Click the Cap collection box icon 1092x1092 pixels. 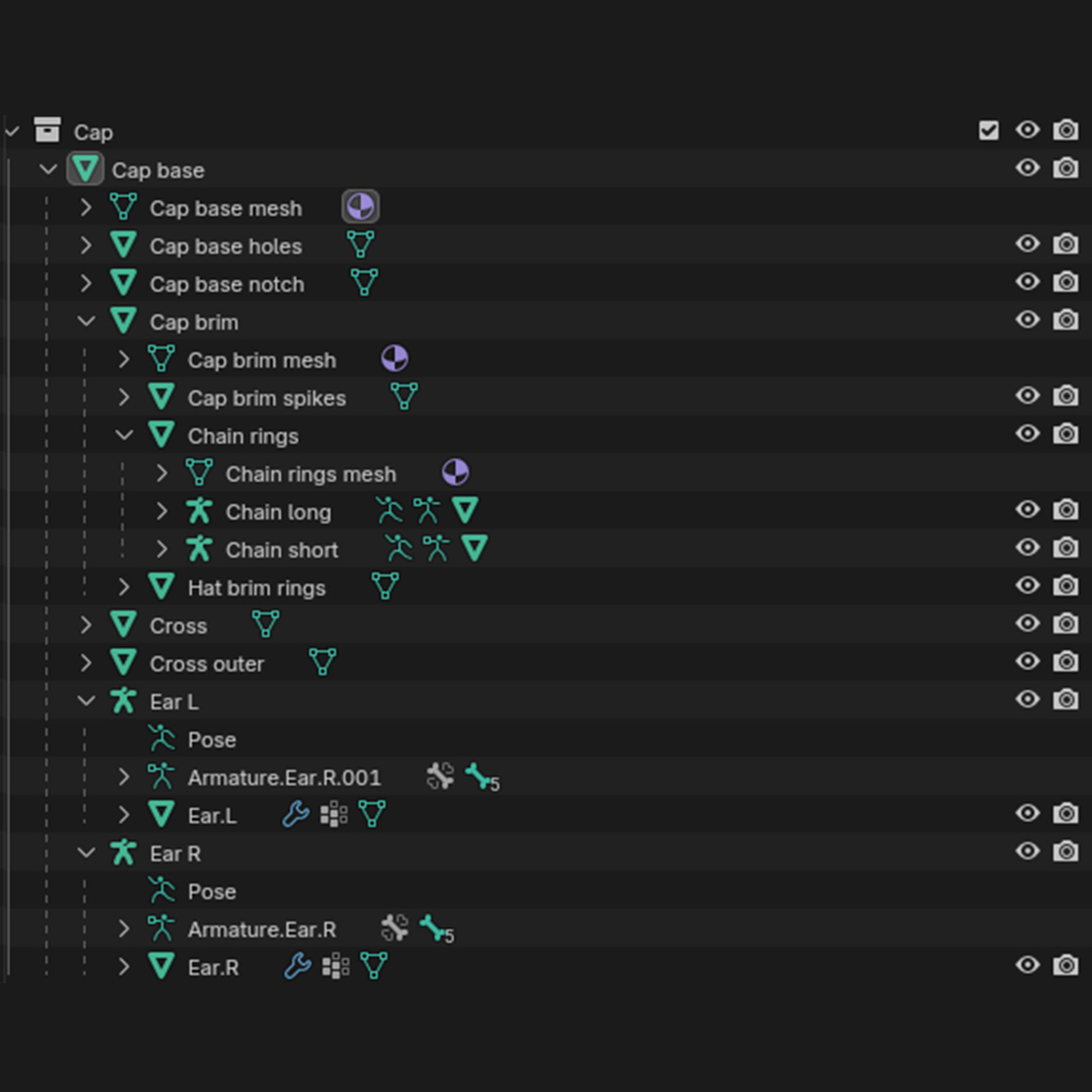[47, 131]
